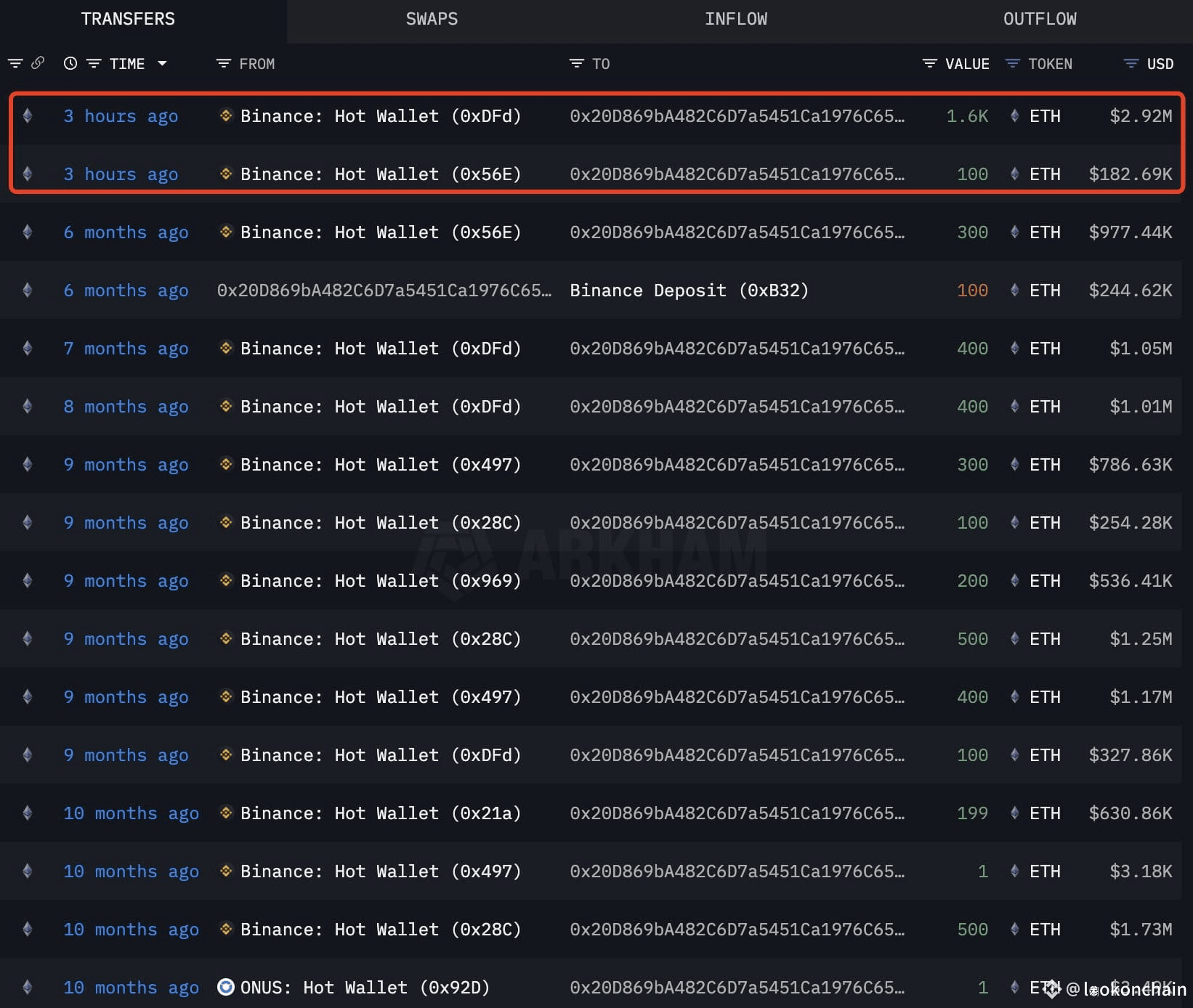The width and height of the screenshot is (1193, 1008).
Task: Click the 0x20D869bA... sender address on $244.62K row
Action: 384,290
